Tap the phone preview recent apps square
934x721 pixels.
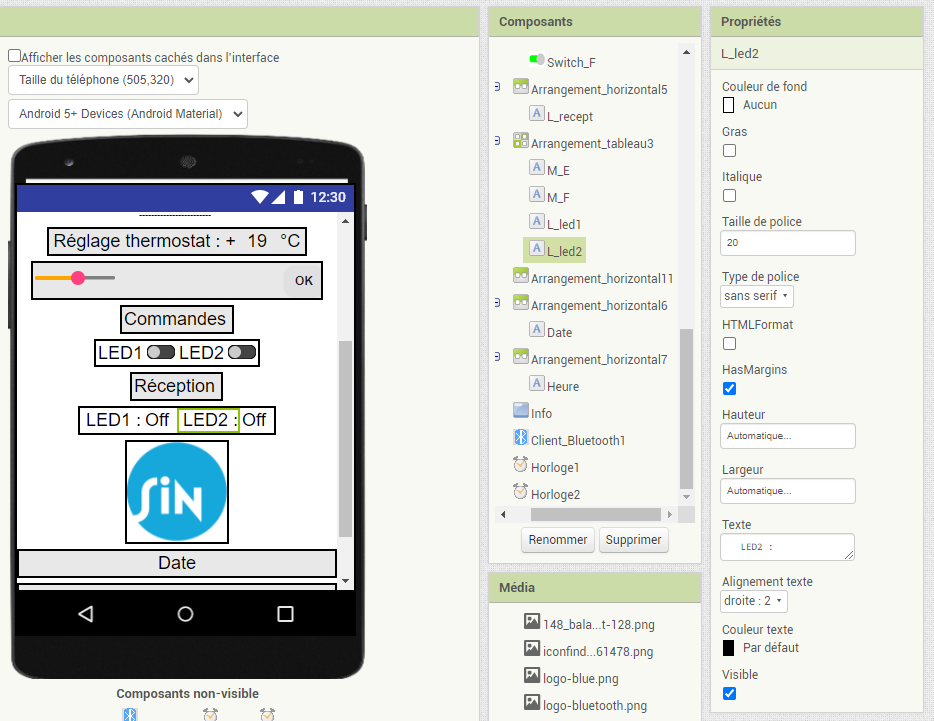pyautogui.click(x=285, y=614)
